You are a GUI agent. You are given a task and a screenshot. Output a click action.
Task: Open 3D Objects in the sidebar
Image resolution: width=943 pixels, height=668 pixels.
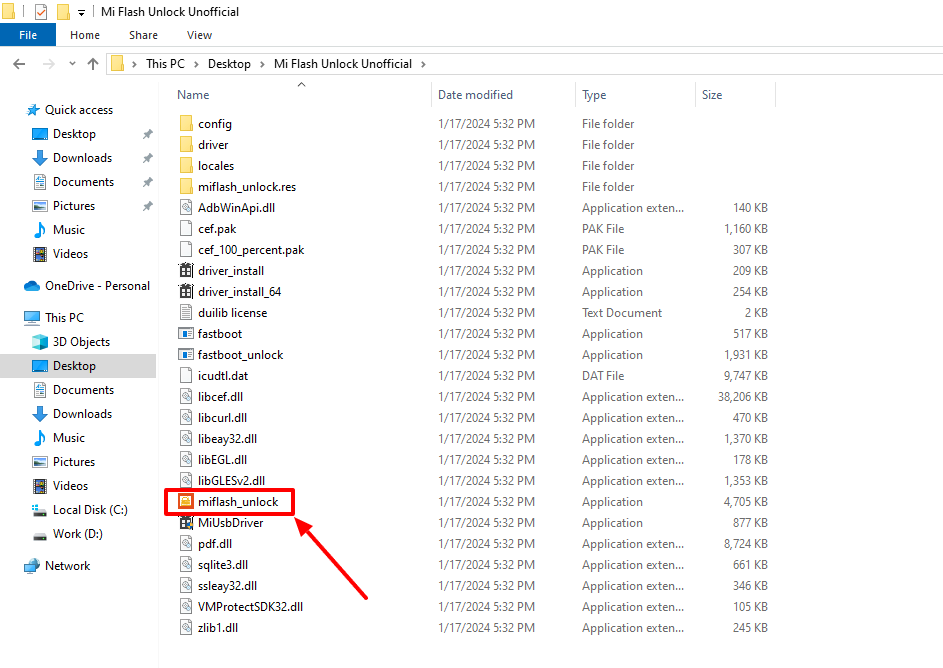81,342
